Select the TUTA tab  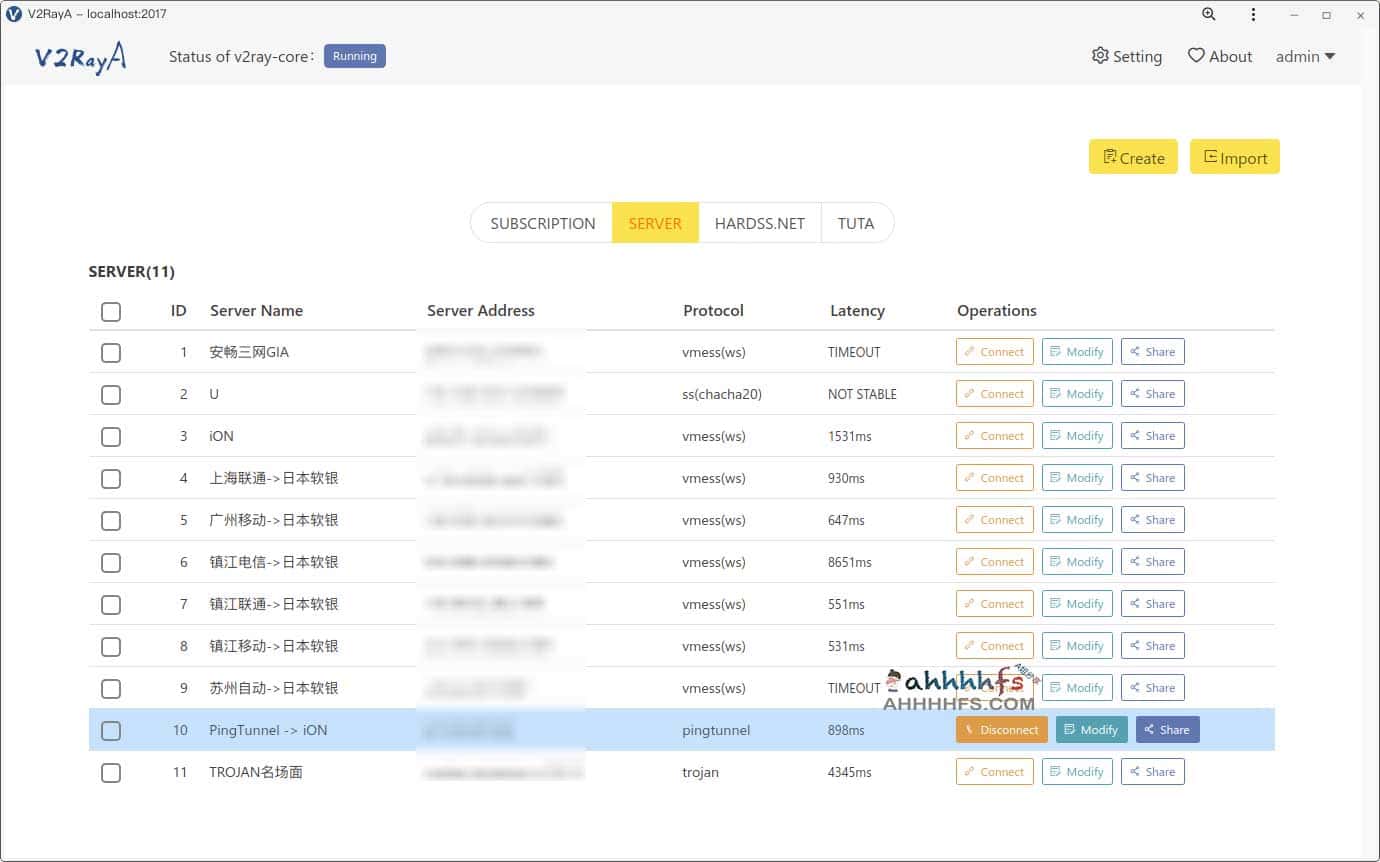[x=855, y=223]
